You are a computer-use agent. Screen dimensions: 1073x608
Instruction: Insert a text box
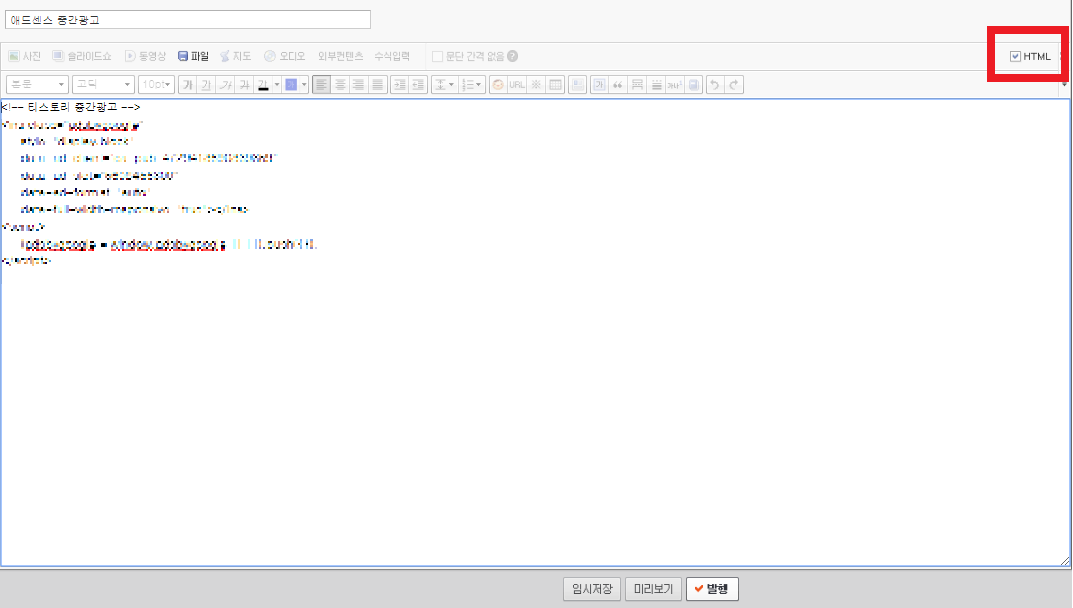pos(599,84)
